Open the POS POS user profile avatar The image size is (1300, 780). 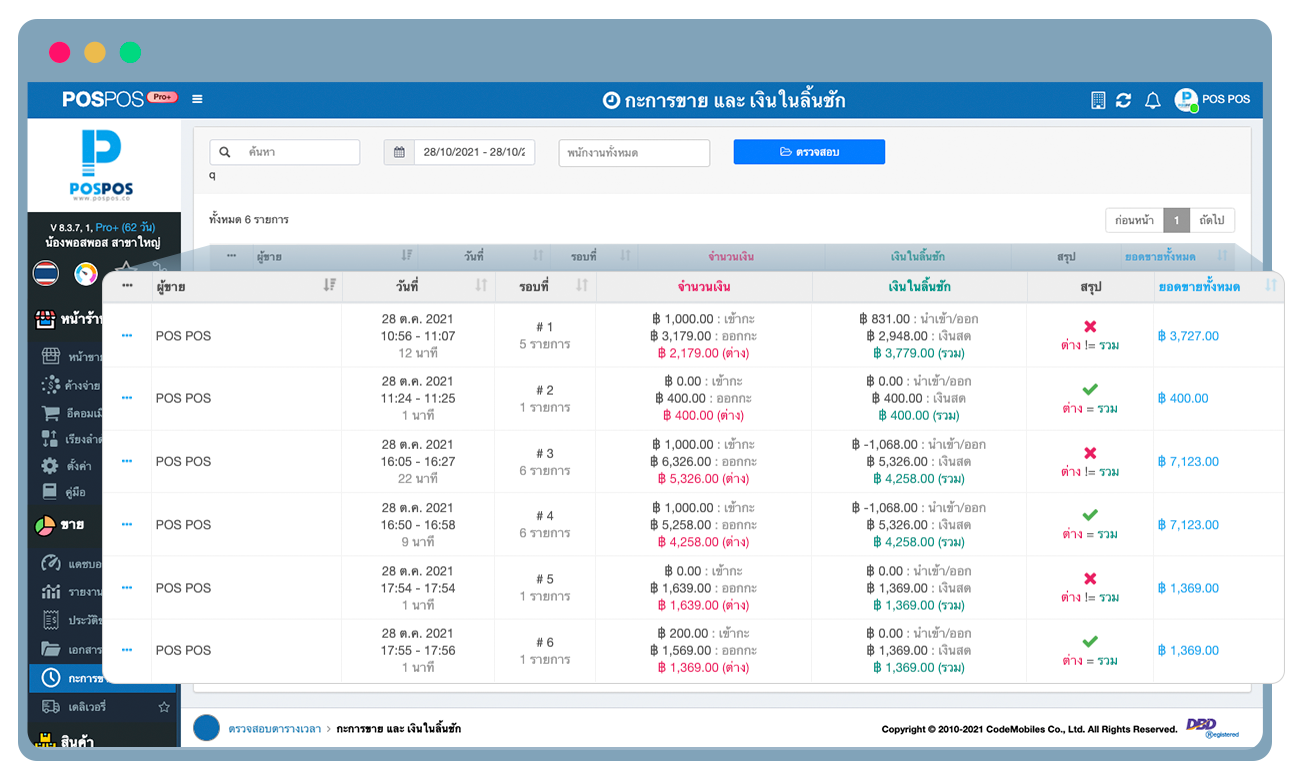click(x=1186, y=100)
